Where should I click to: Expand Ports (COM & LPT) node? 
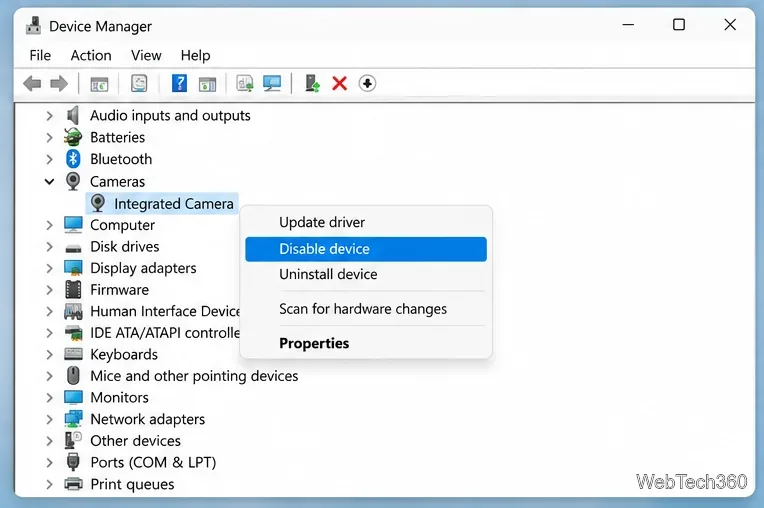point(49,462)
